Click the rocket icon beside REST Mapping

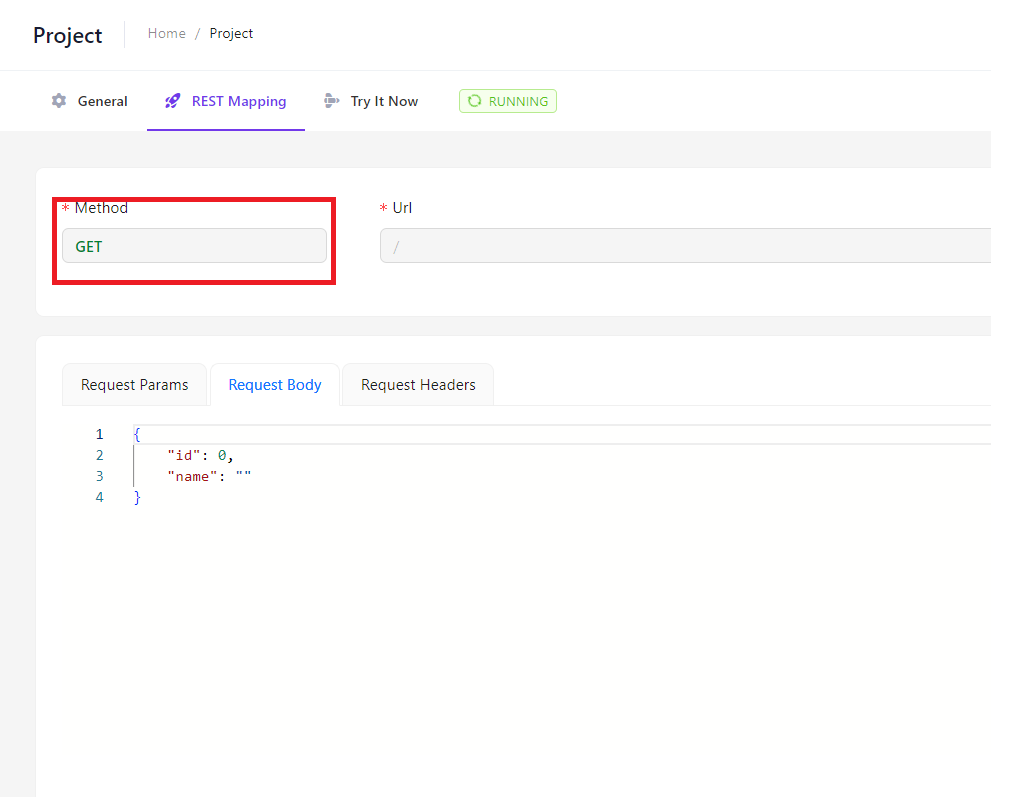pos(173,101)
